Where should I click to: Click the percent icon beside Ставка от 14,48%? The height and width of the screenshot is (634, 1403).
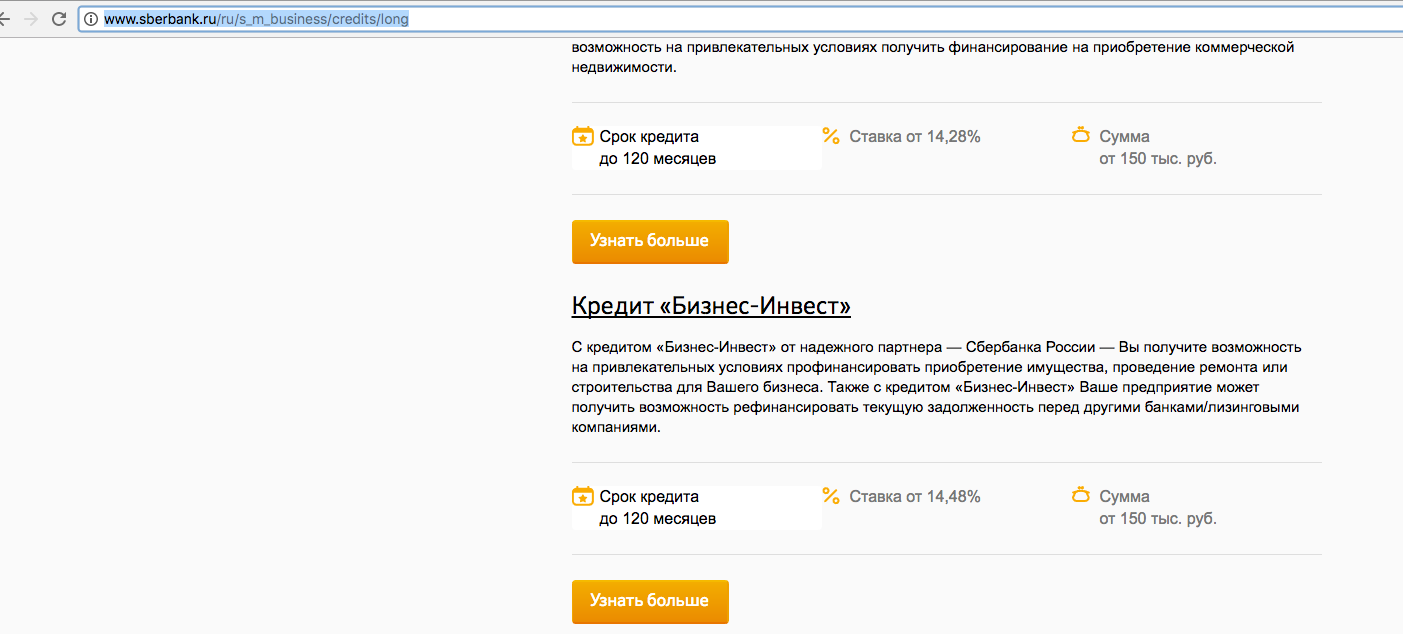coord(830,496)
